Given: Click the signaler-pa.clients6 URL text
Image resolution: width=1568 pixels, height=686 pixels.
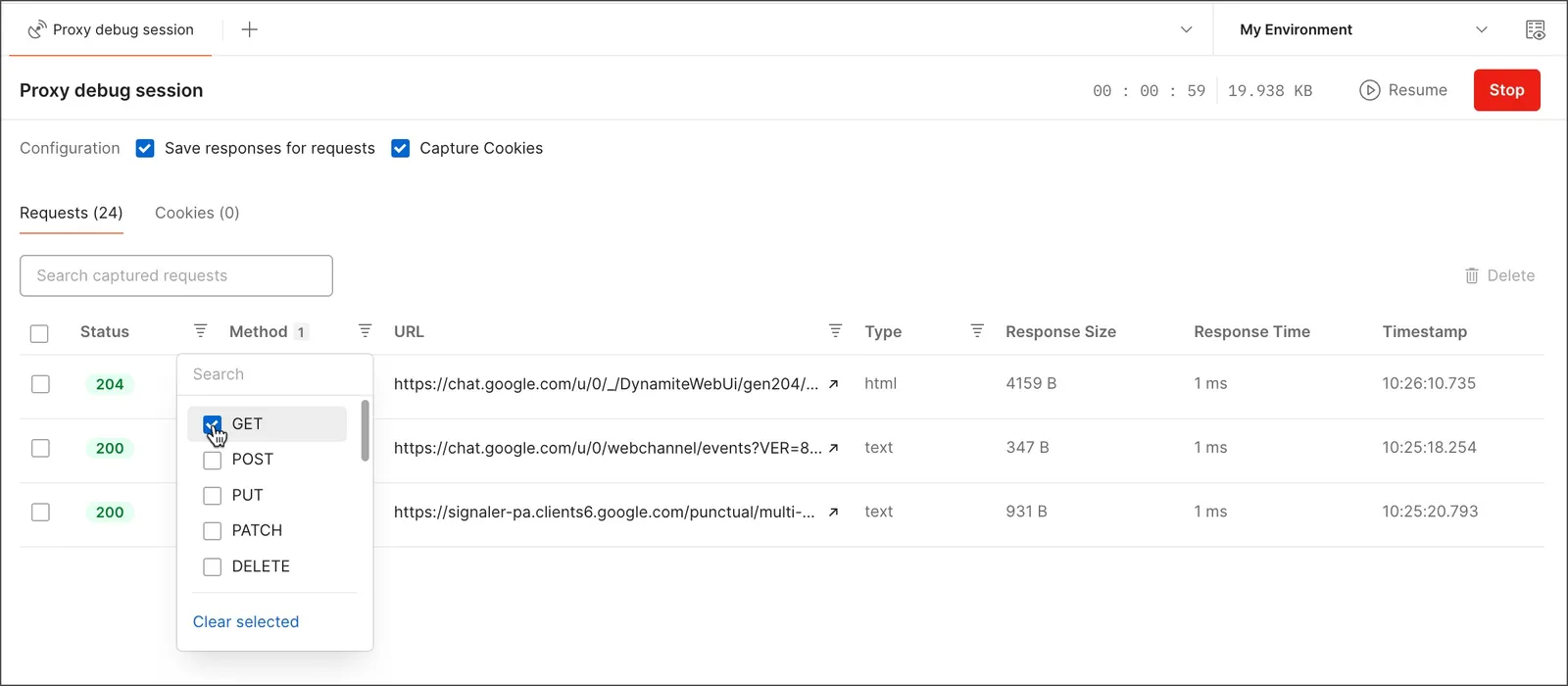Looking at the screenshot, I should [604, 512].
